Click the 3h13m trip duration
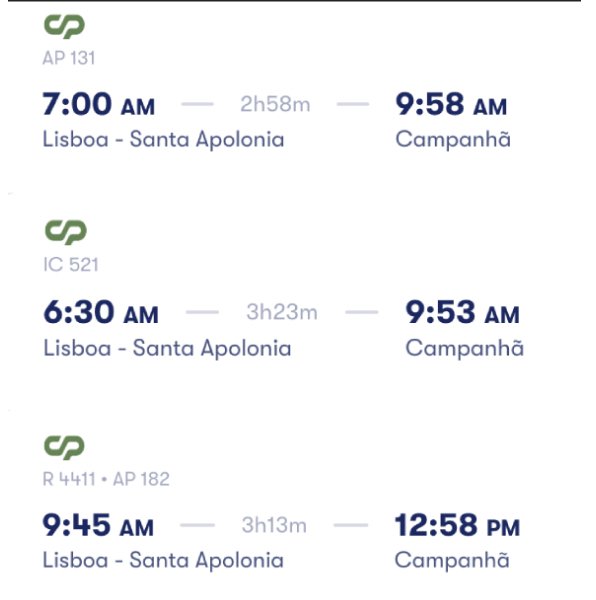The height and width of the screenshot is (600, 596). coord(274,525)
